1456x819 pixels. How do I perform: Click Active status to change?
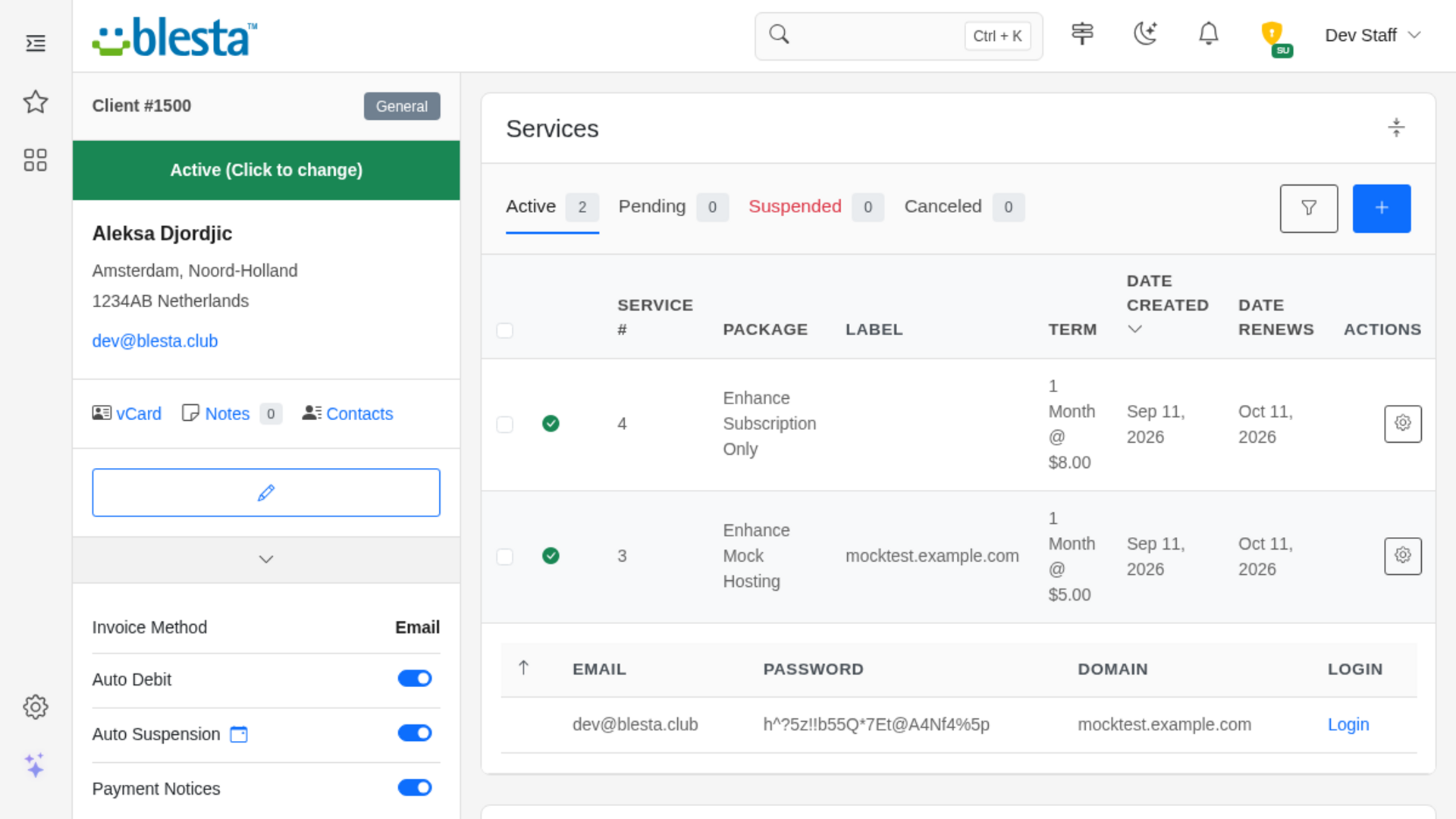pos(266,170)
